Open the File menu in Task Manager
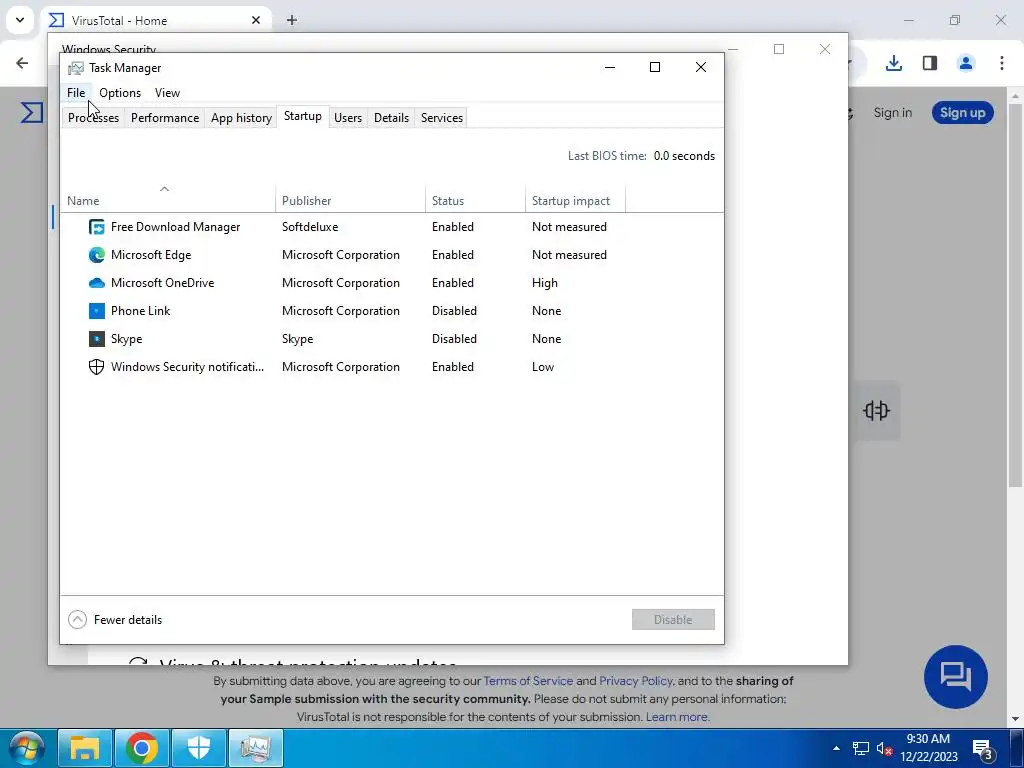 click(76, 93)
